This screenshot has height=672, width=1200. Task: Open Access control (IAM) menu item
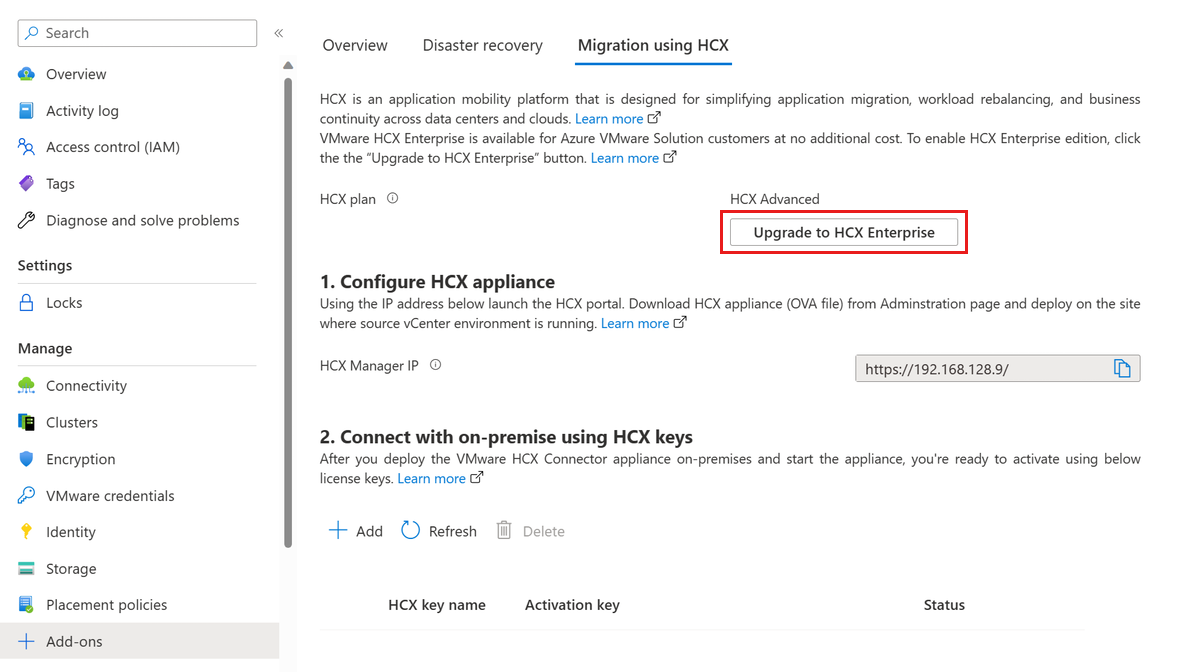point(113,147)
